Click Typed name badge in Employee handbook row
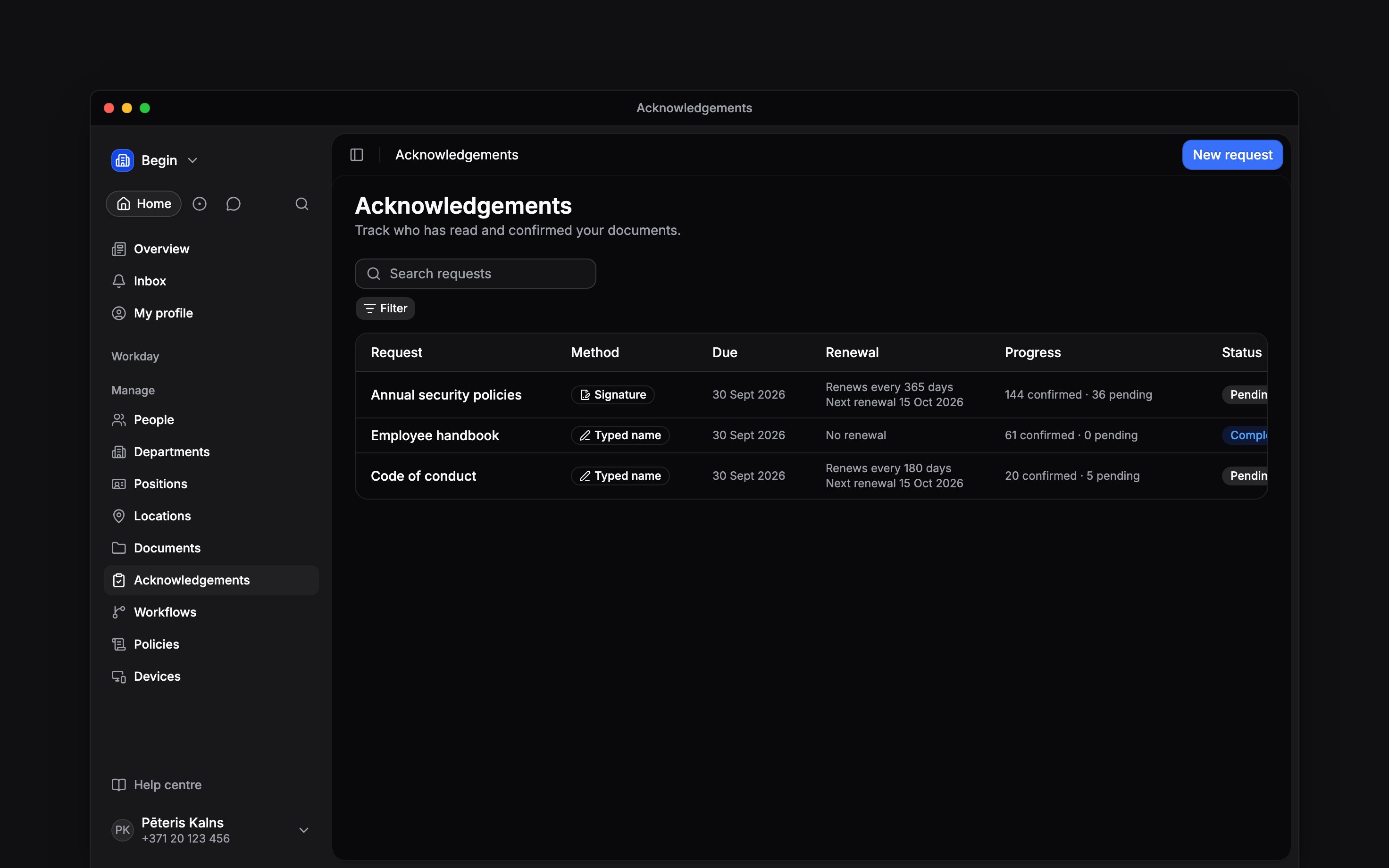Screen dimensions: 1389x868 (x=620, y=435)
